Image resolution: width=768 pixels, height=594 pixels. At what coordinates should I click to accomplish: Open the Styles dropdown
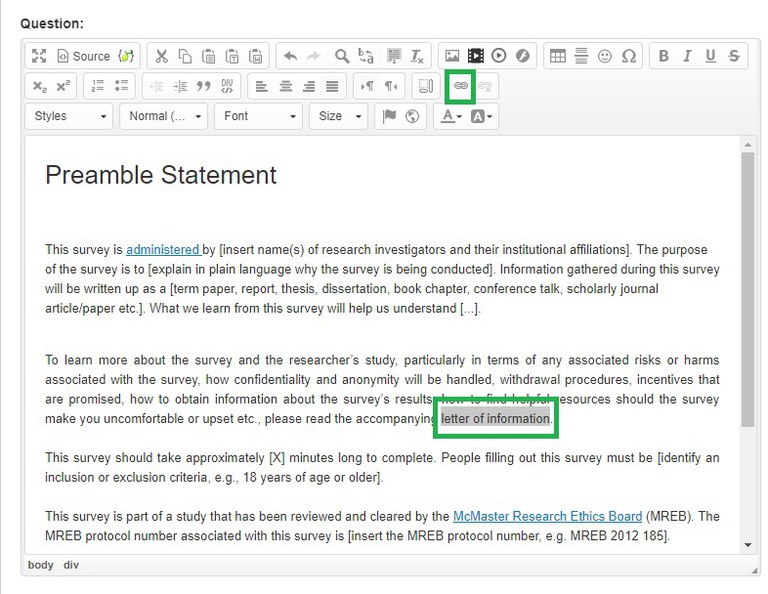click(x=69, y=116)
